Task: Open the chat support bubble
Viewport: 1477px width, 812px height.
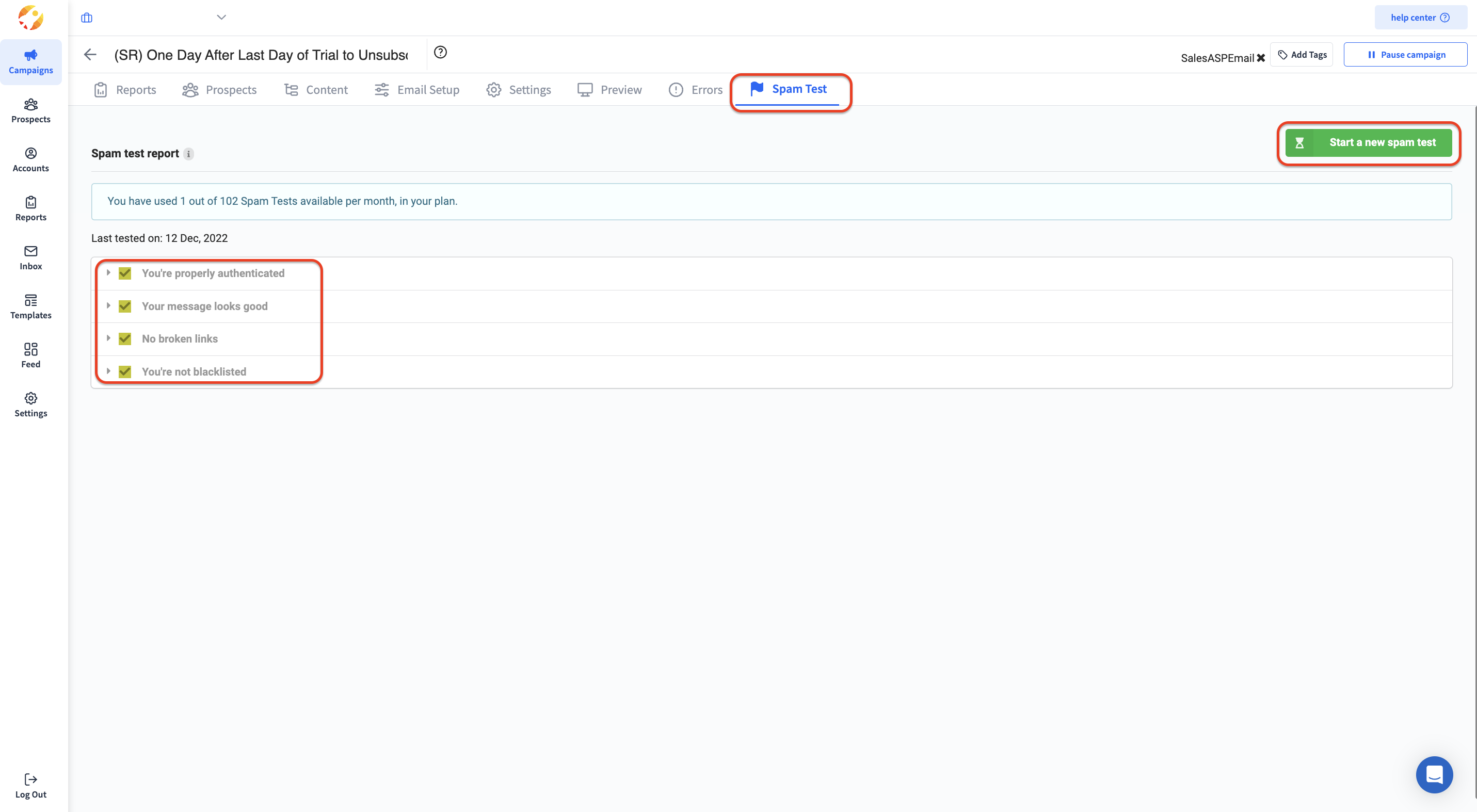Action: (1434, 774)
